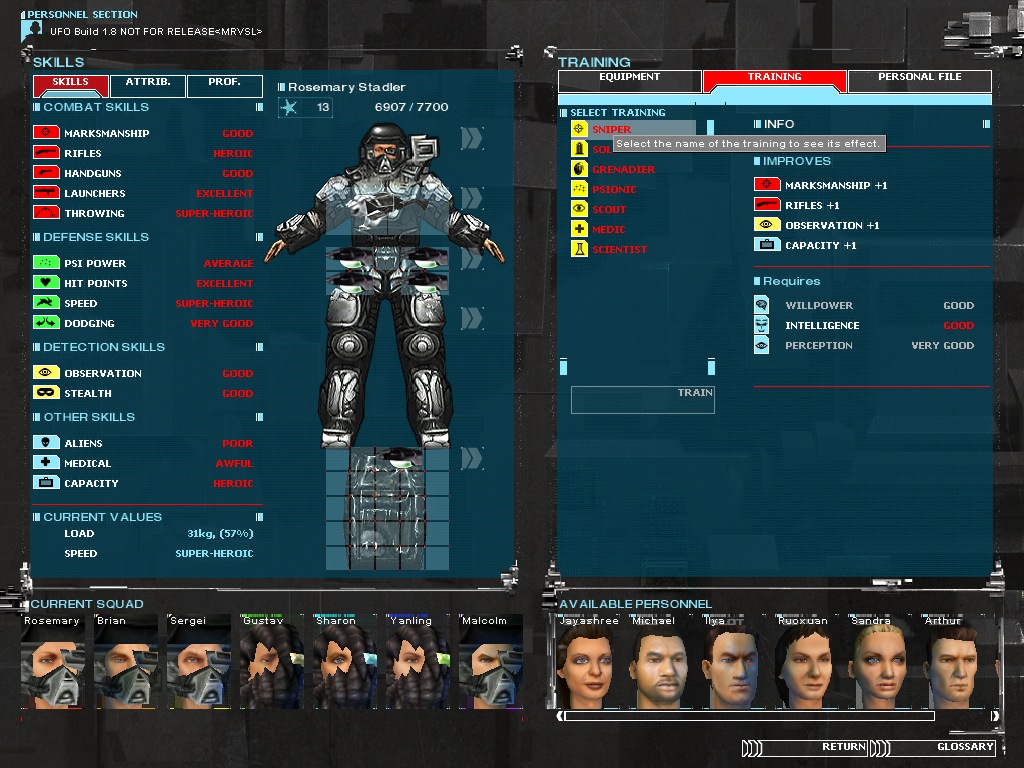Click the Medic cross icon
The width and height of the screenshot is (1024, 768).
click(x=578, y=229)
